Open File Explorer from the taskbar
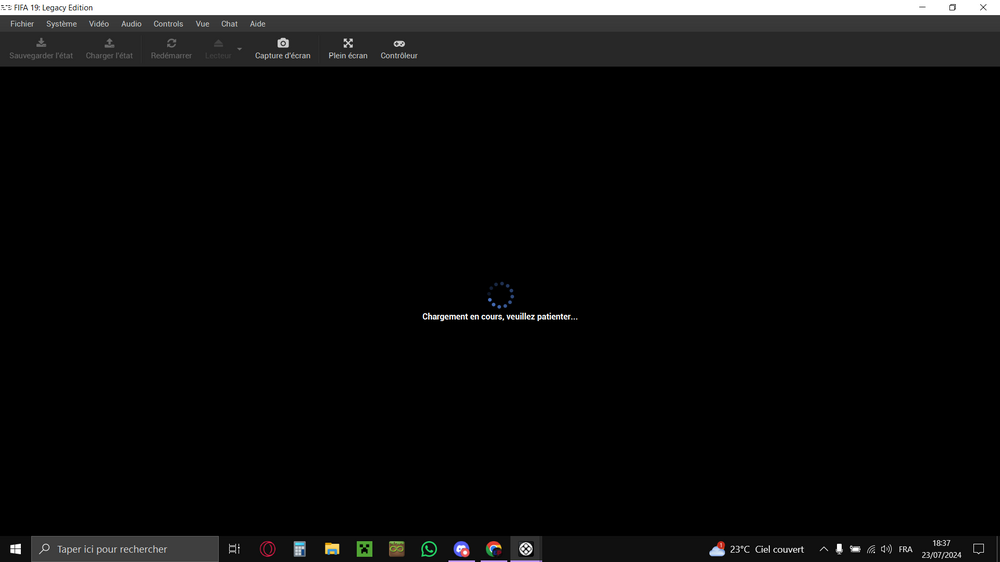The height and width of the screenshot is (562, 1000). coord(332,549)
